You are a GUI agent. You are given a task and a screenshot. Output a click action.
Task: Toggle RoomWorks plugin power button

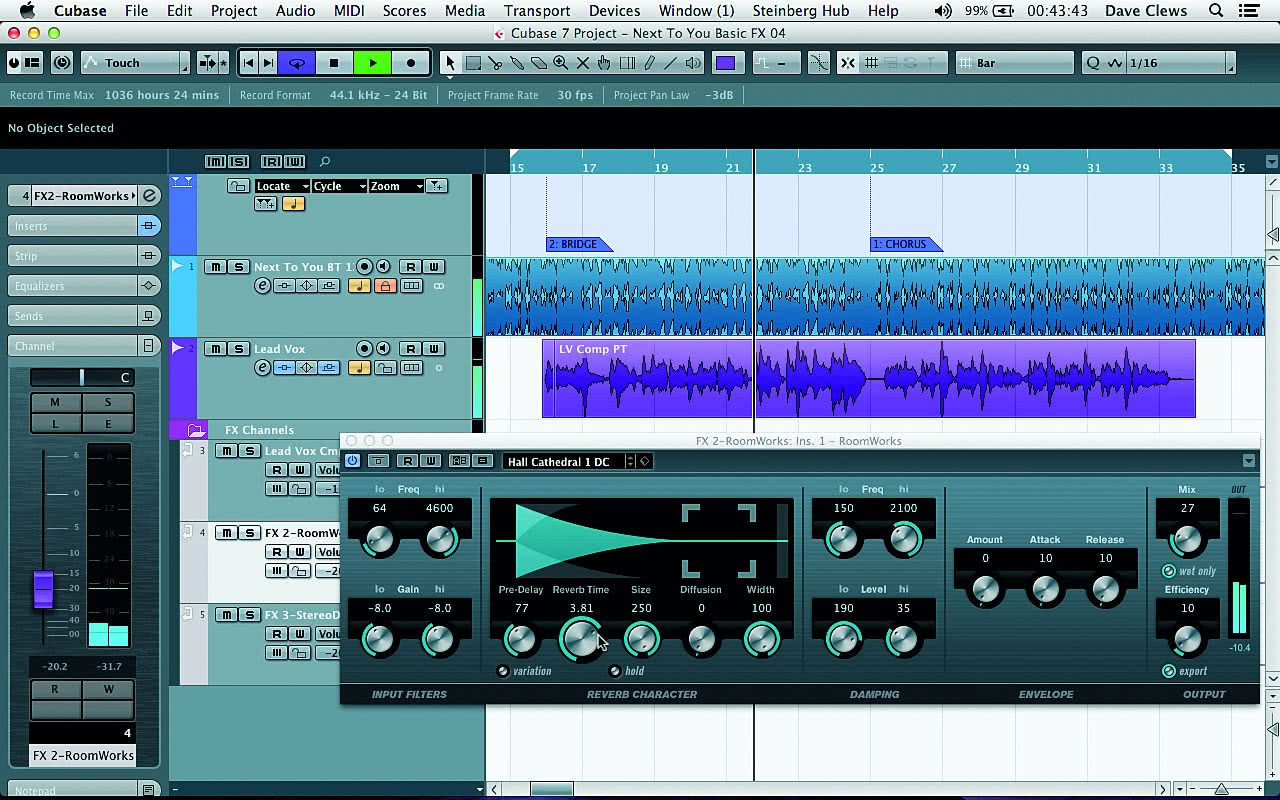pos(352,461)
